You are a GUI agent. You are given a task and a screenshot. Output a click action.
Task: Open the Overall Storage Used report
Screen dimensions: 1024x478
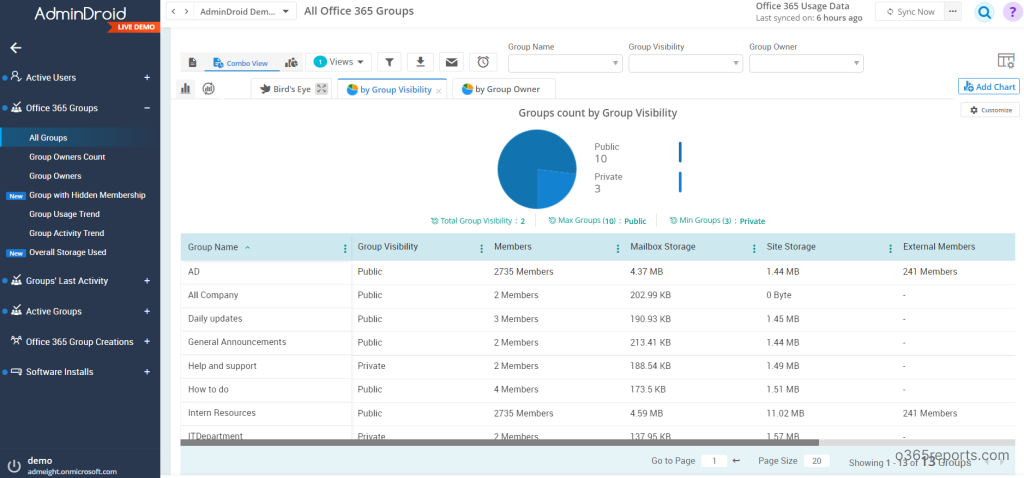68,252
